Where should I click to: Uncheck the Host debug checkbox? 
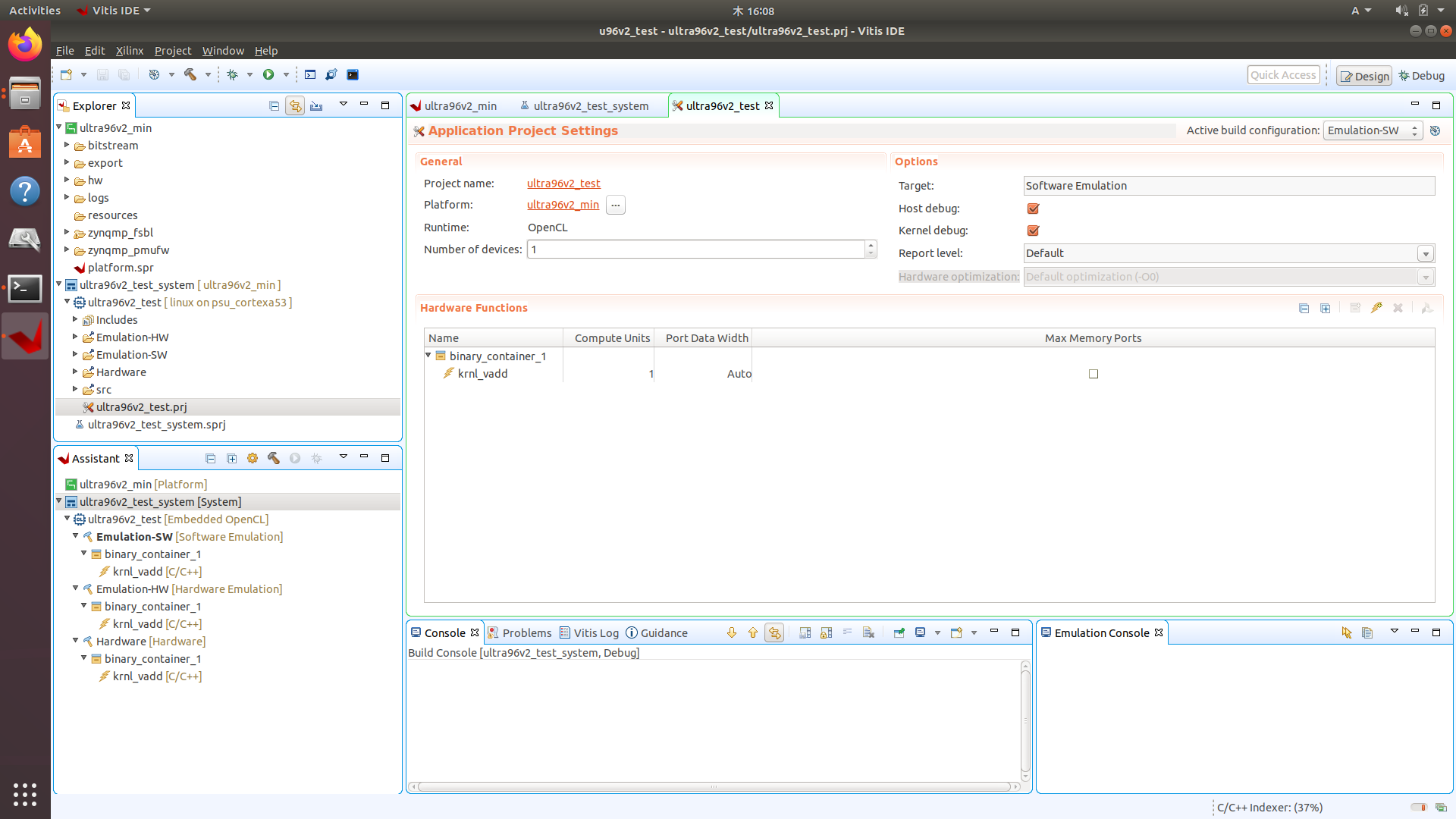tap(1033, 209)
